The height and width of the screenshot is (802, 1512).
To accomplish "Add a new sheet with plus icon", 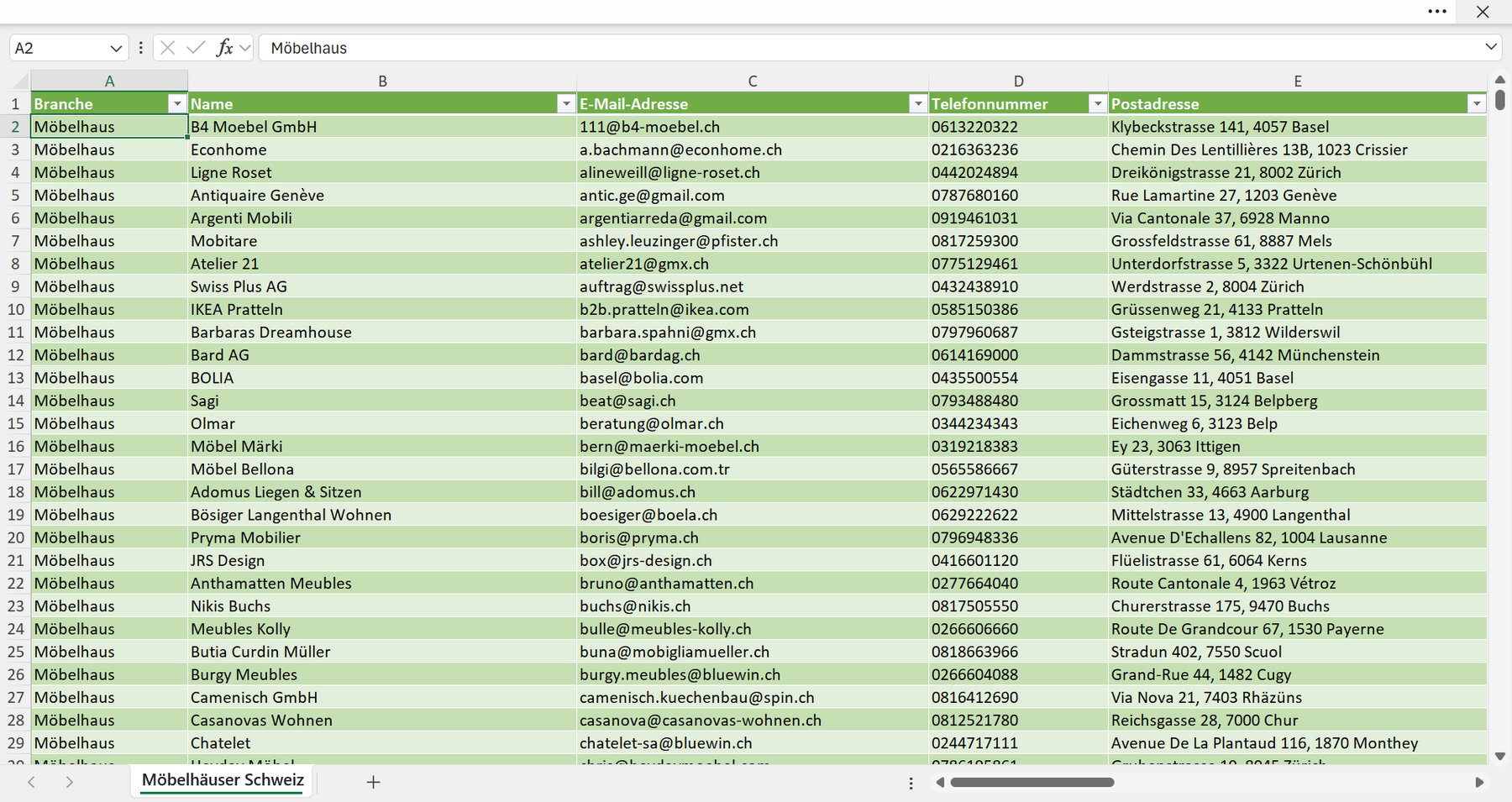I will [374, 782].
